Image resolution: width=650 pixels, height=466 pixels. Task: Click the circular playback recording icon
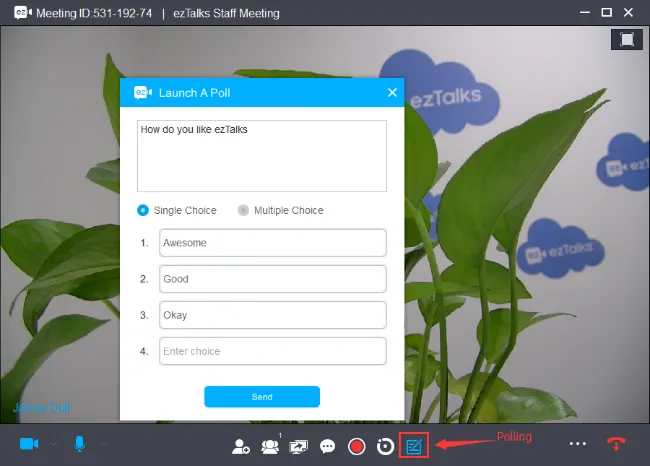[385, 447]
